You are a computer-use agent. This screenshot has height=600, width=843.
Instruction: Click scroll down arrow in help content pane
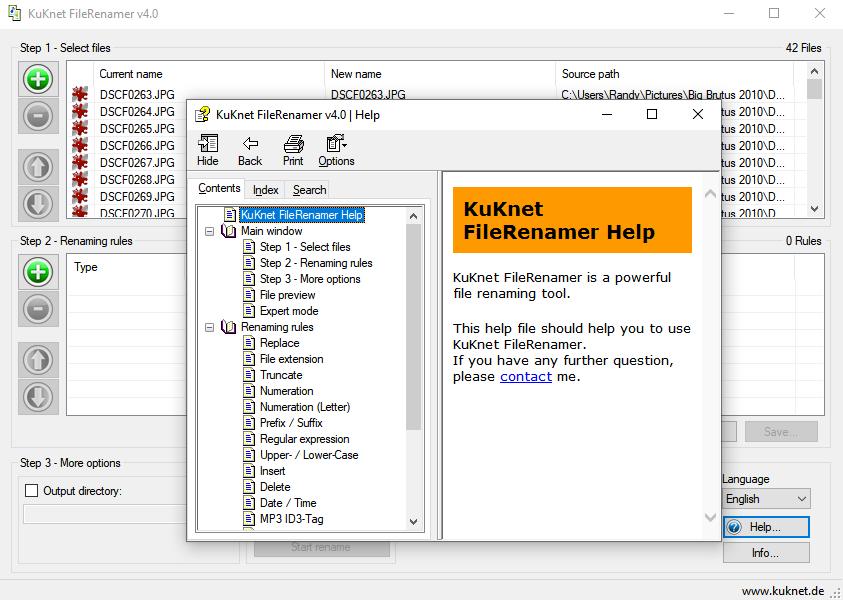(710, 517)
